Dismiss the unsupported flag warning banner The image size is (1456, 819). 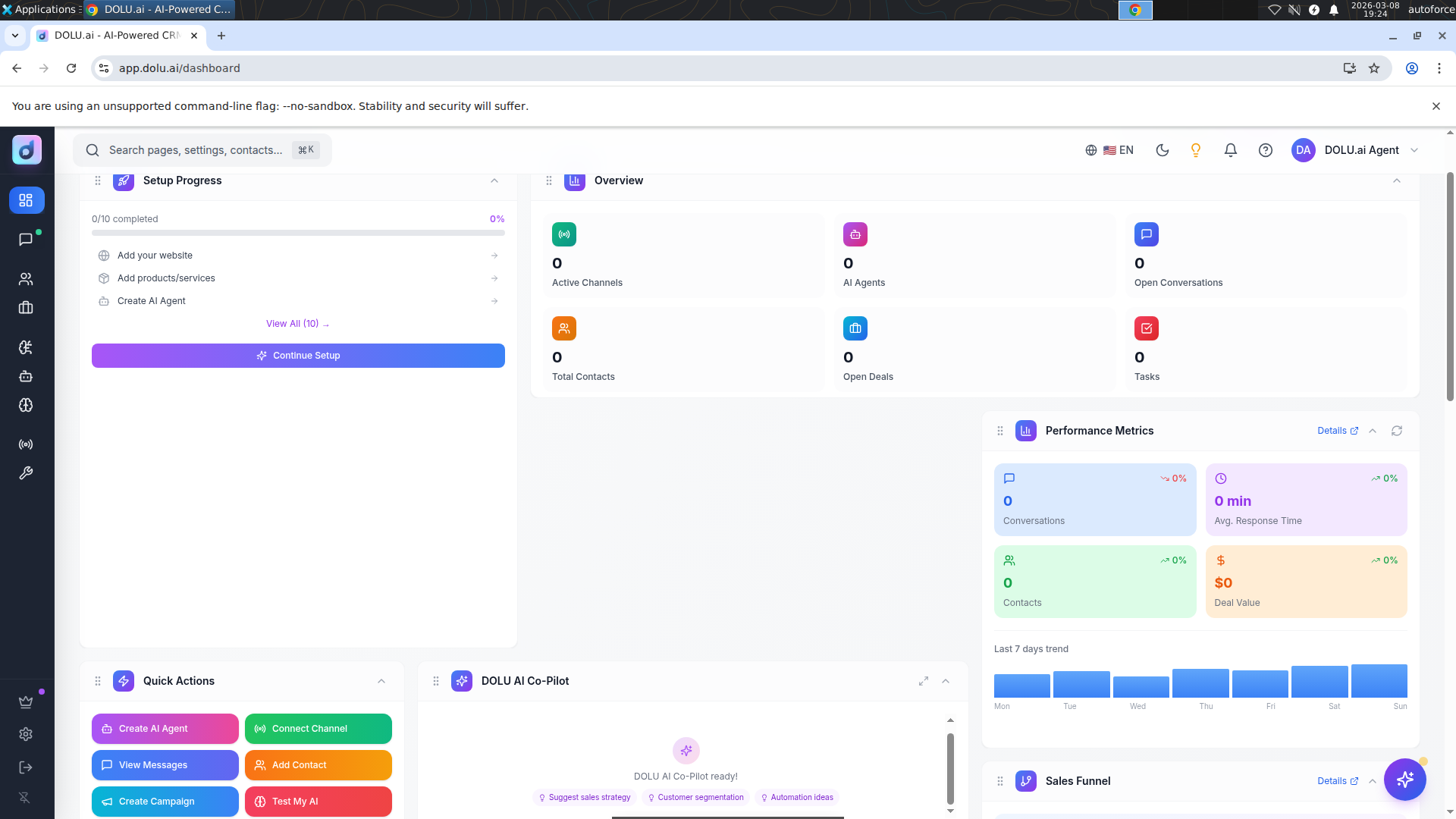pyautogui.click(x=1436, y=106)
